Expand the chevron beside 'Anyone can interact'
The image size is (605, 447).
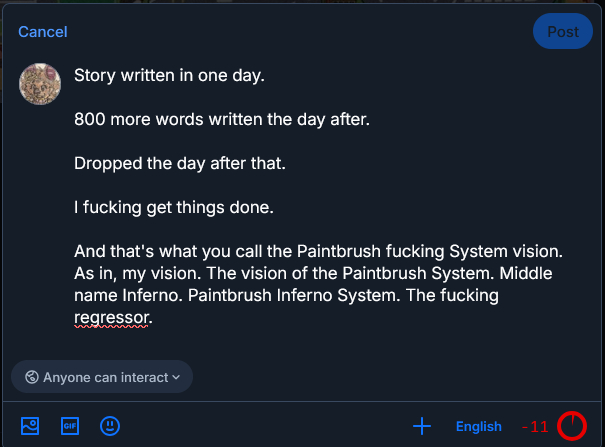[176, 377]
